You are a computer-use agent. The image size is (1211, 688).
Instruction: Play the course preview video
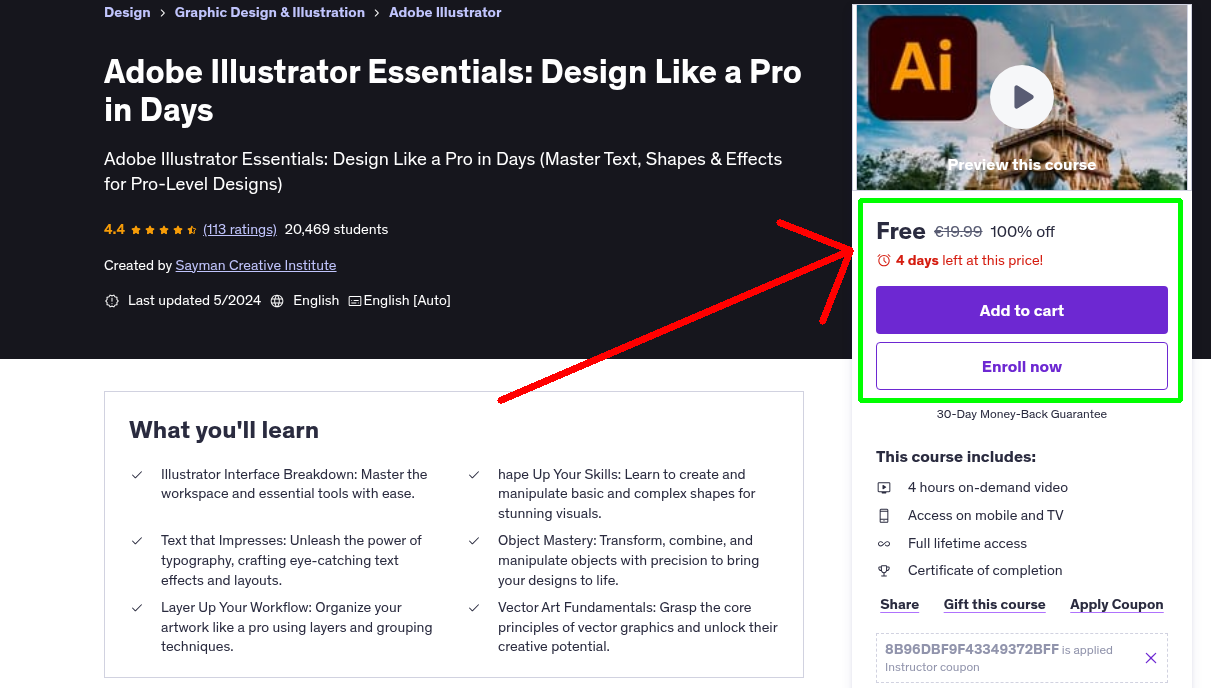[1021, 97]
